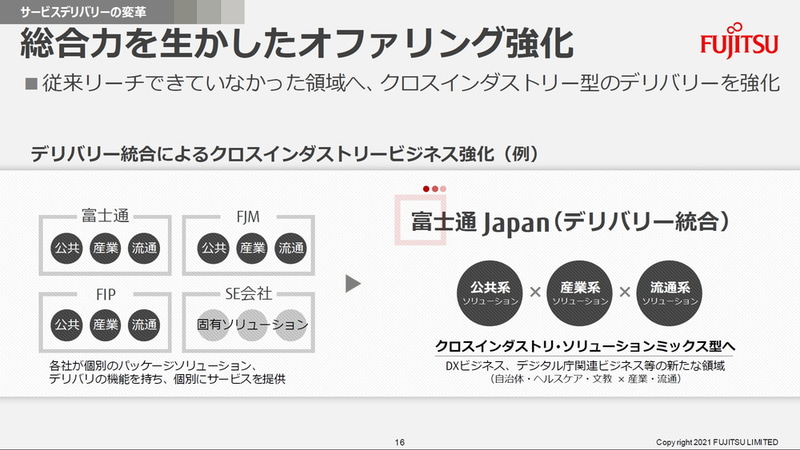
Task: Click the FIP box title
Action: click(x=106, y=294)
